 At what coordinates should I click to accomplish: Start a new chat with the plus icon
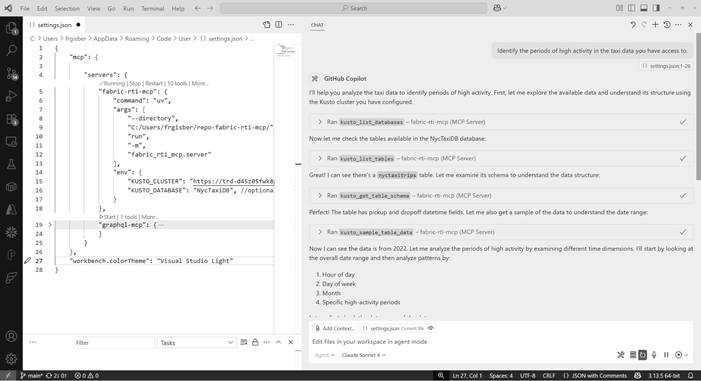(x=655, y=25)
